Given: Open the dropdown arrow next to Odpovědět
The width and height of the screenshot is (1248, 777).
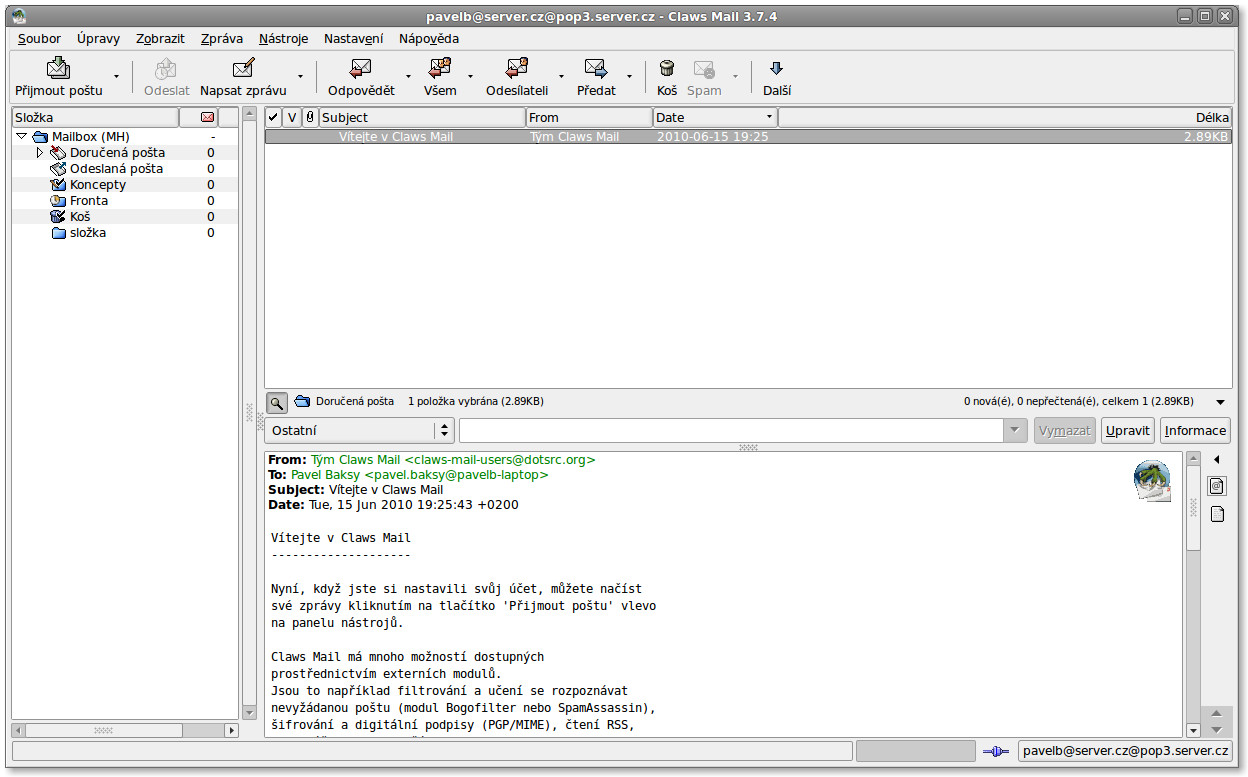Looking at the screenshot, I should (408, 76).
